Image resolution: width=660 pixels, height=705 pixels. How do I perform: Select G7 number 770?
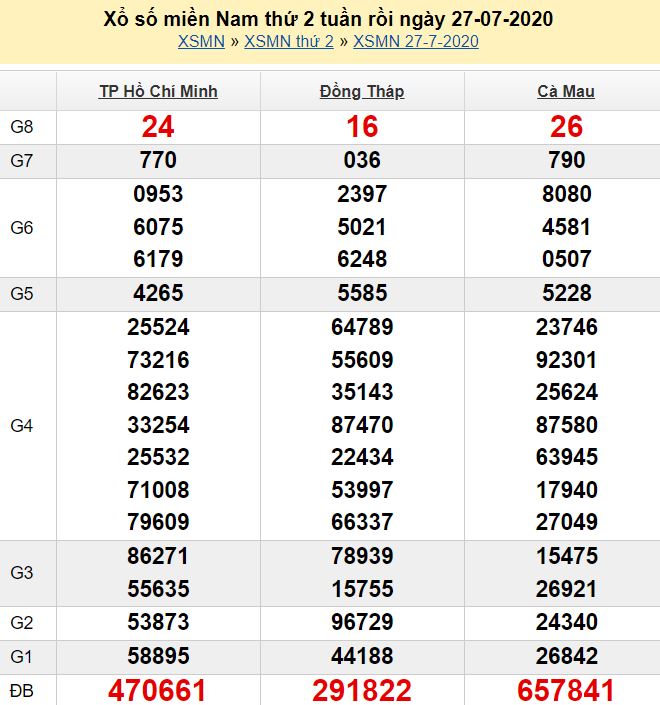pyautogui.click(x=158, y=160)
